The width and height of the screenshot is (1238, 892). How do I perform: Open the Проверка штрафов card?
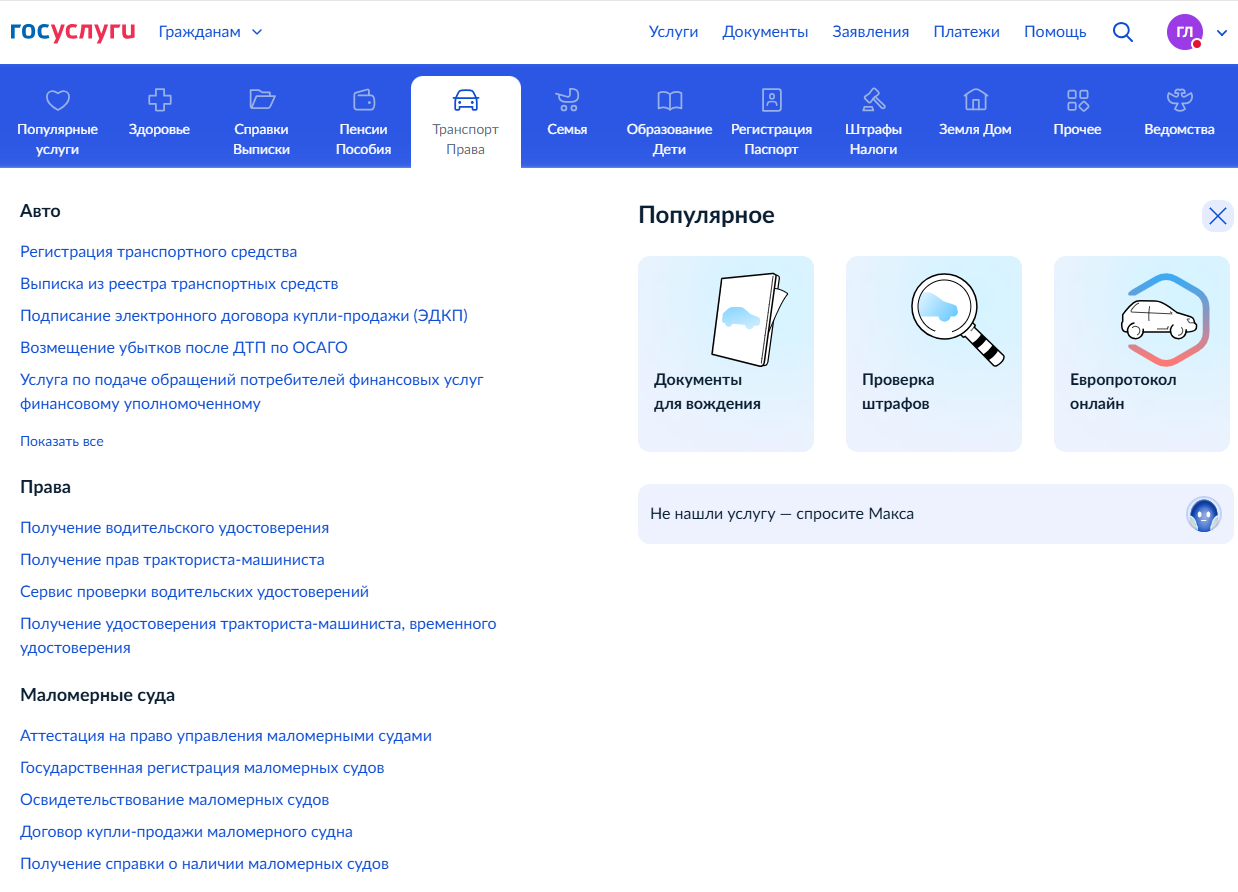(x=934, y=354)
